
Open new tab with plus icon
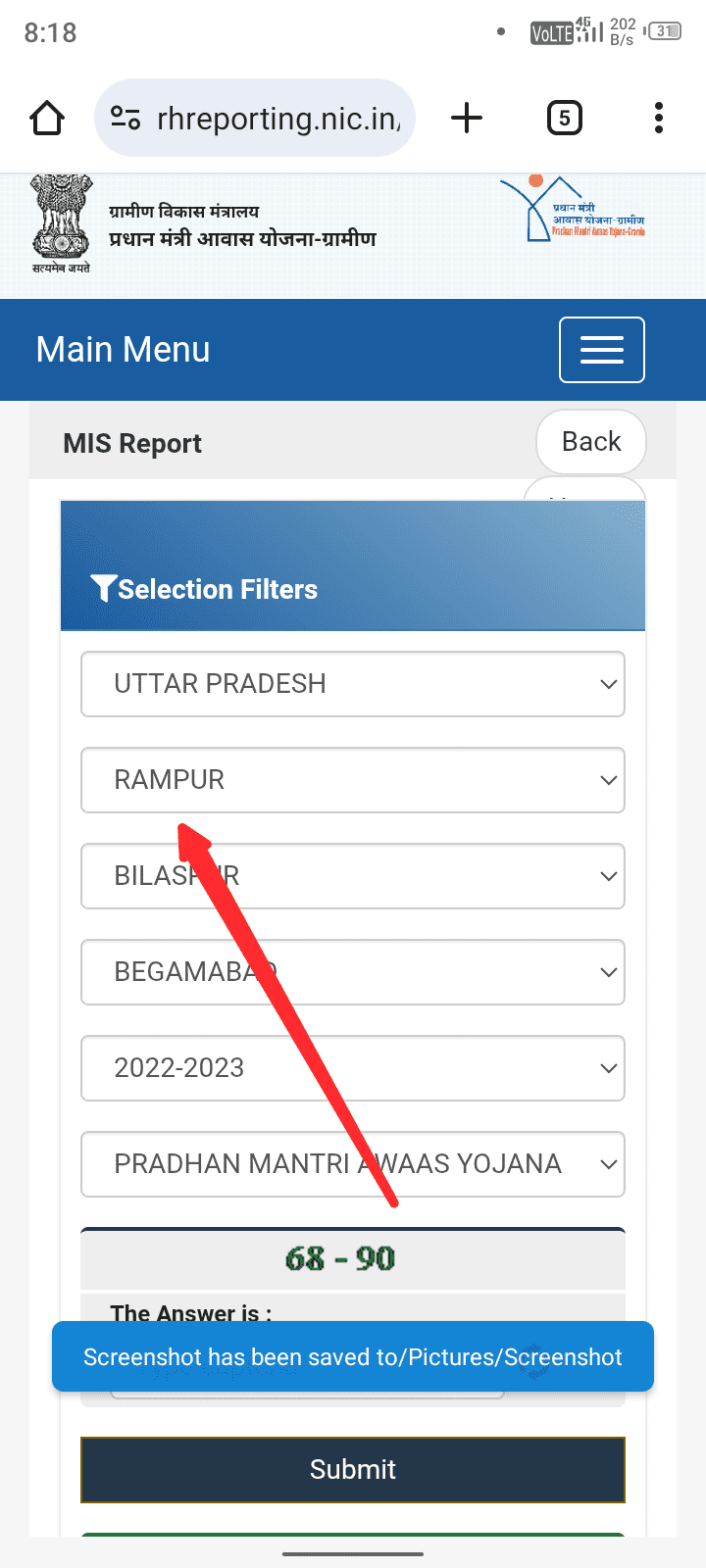[467, 119]
